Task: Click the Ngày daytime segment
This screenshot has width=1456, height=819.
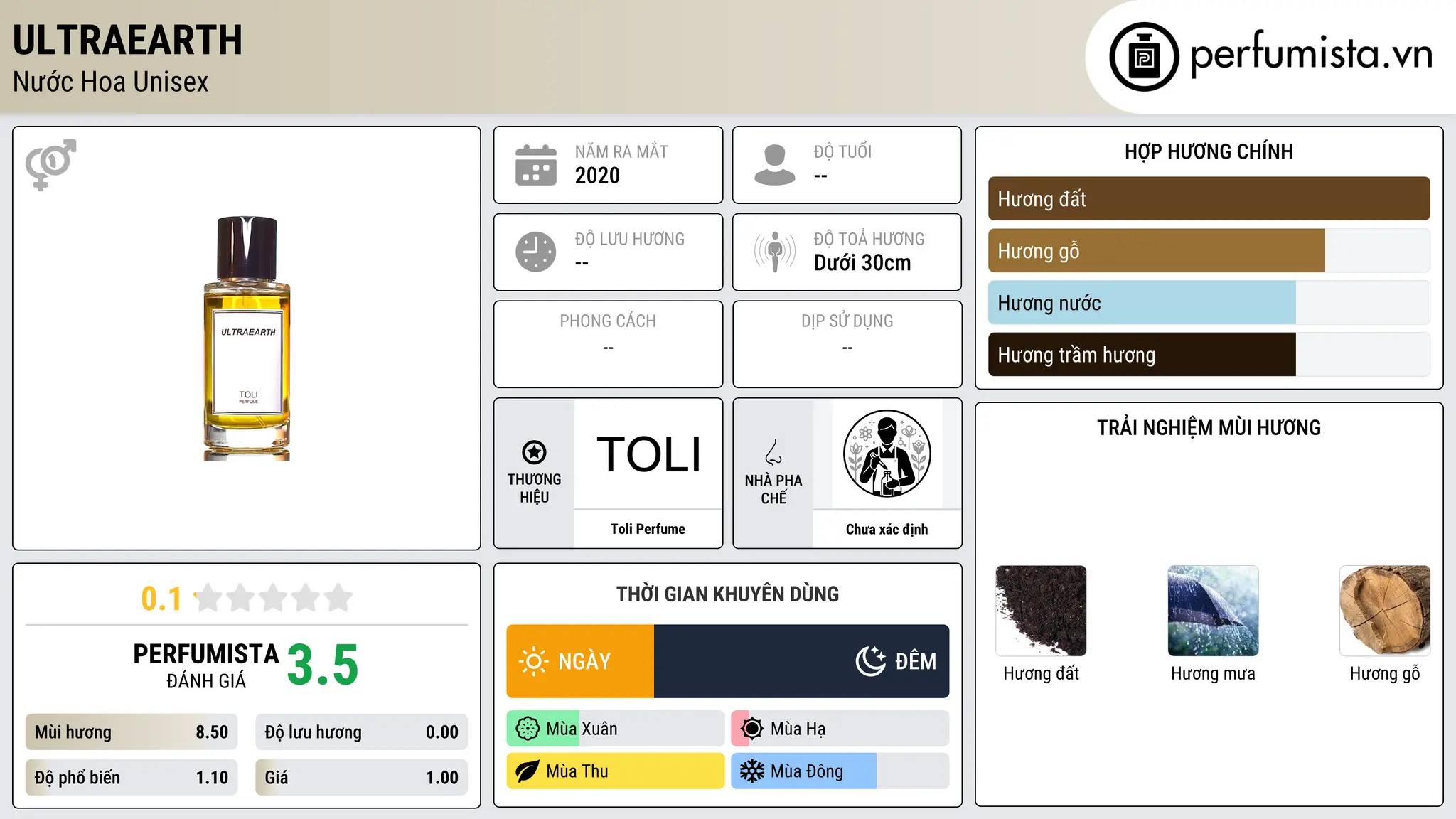Action: point(580,661)
